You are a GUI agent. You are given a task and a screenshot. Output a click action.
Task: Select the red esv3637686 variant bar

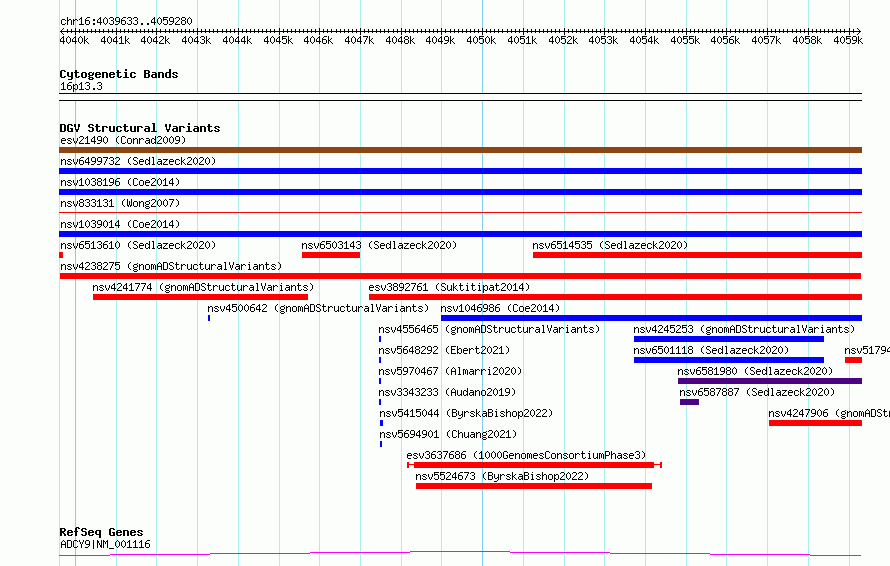[x=535, y=465]
